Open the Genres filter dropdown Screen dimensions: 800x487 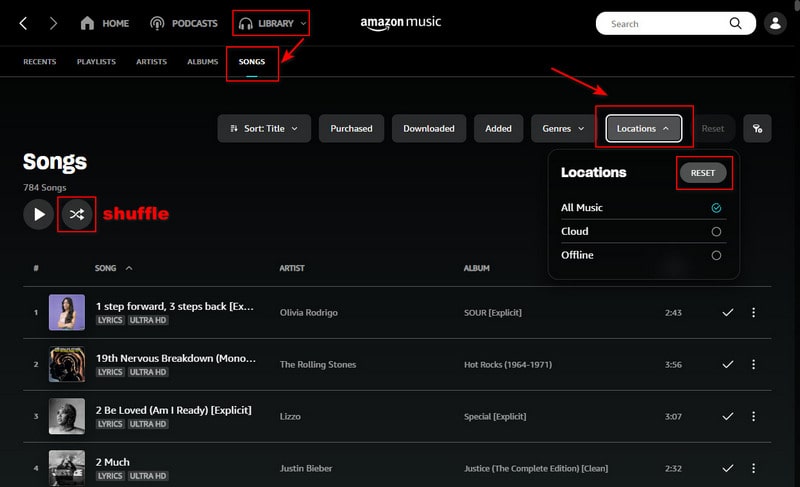tap(564, 128)
